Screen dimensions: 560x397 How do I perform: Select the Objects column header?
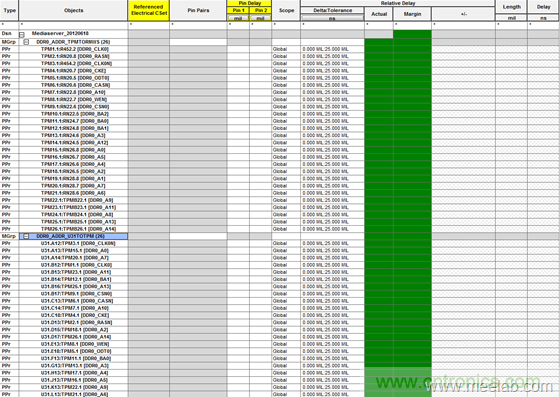[73, 10]
